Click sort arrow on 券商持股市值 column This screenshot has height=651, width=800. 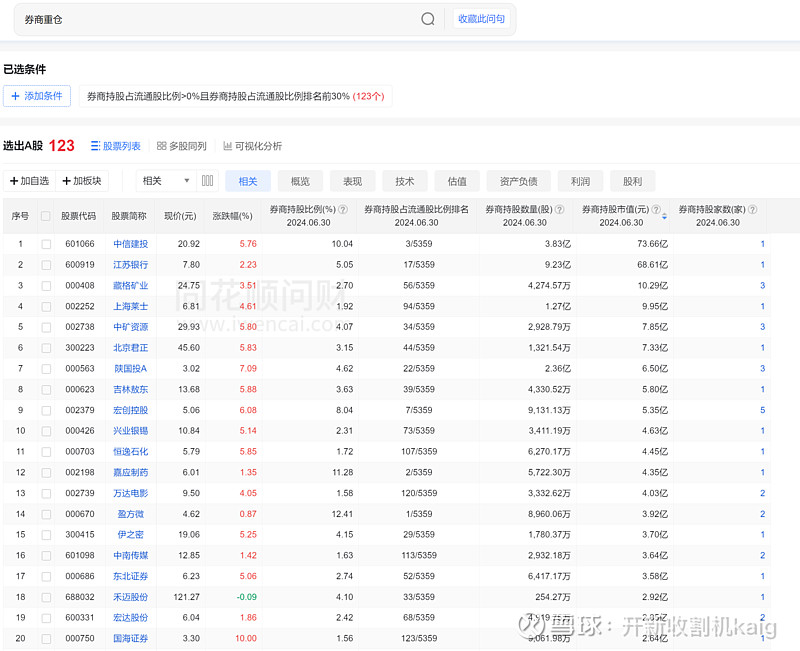(x=664, y=217)
